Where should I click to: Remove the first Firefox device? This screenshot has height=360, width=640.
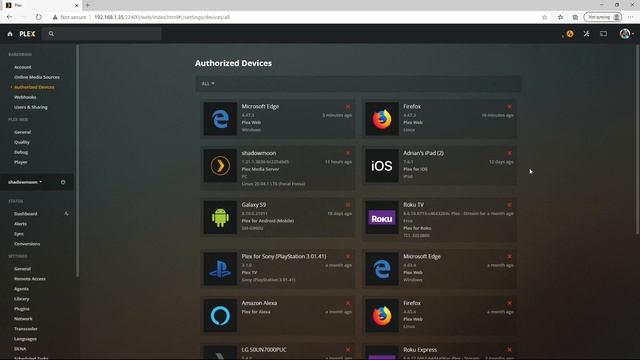click(x=509, y=107)
